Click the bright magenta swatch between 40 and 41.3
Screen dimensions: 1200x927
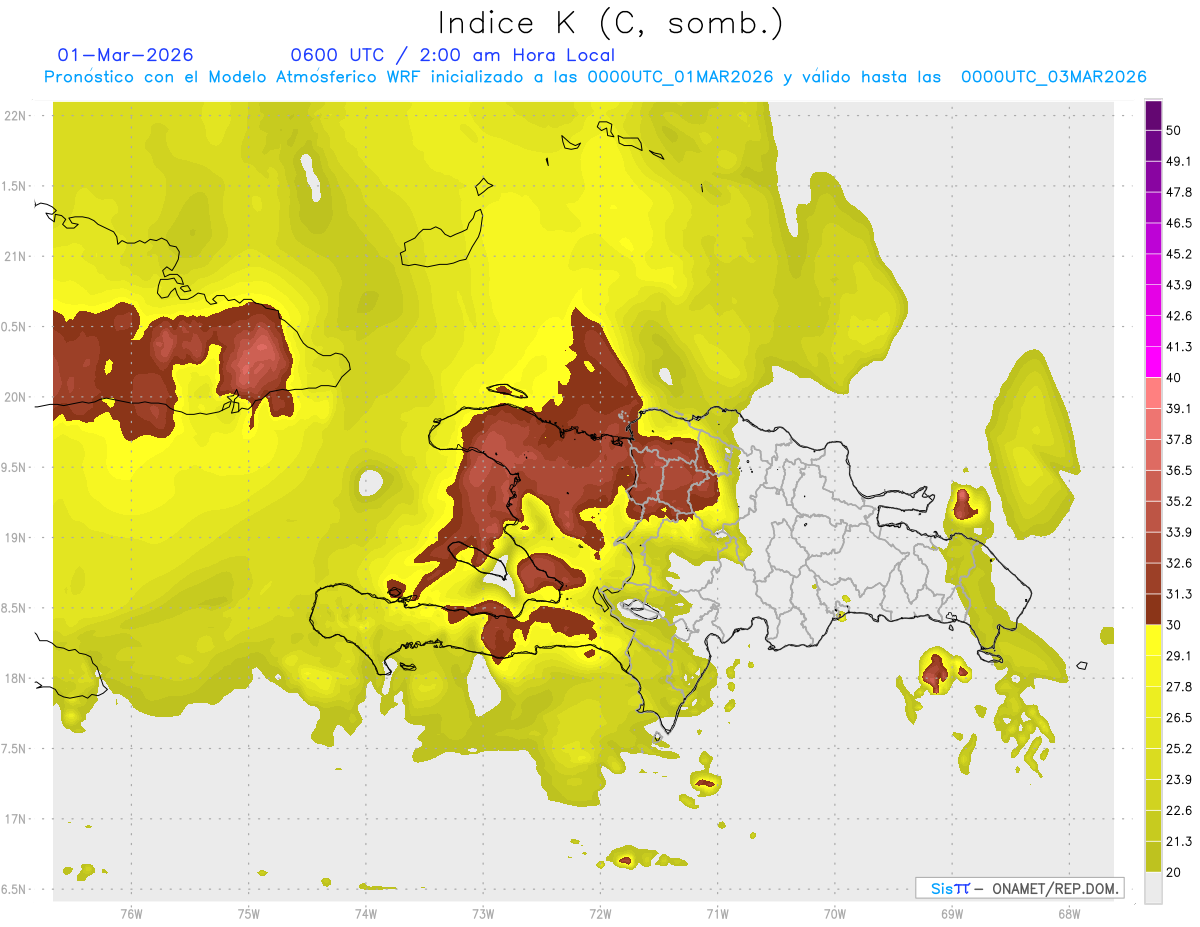pos(1154,362)
